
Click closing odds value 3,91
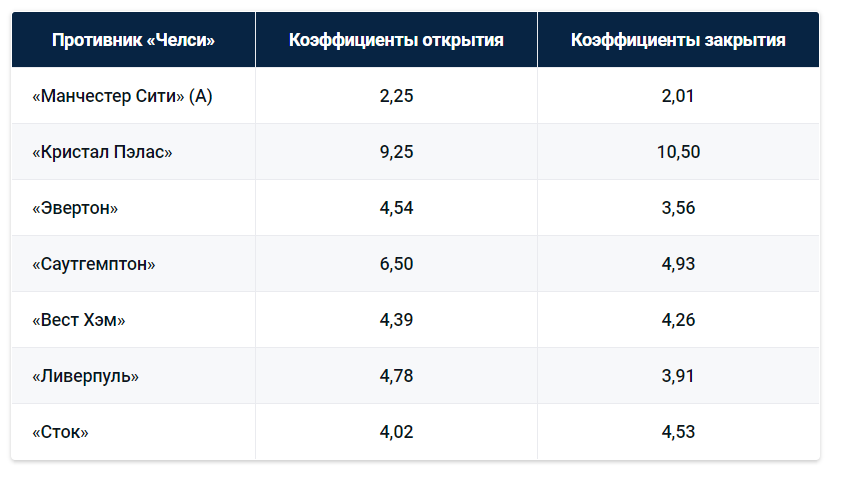point(678,376)
